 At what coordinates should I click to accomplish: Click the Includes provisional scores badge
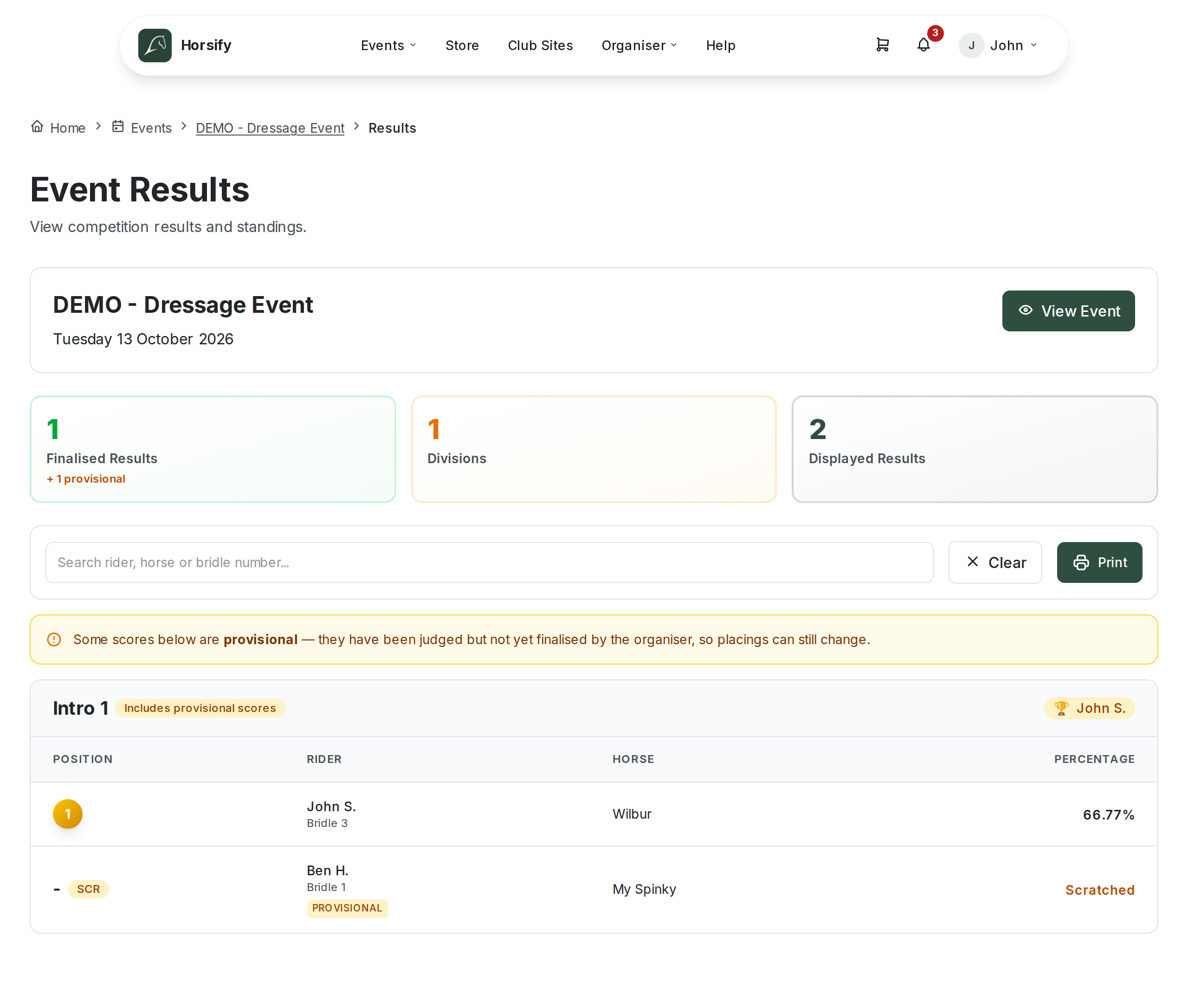click(200, 708)
